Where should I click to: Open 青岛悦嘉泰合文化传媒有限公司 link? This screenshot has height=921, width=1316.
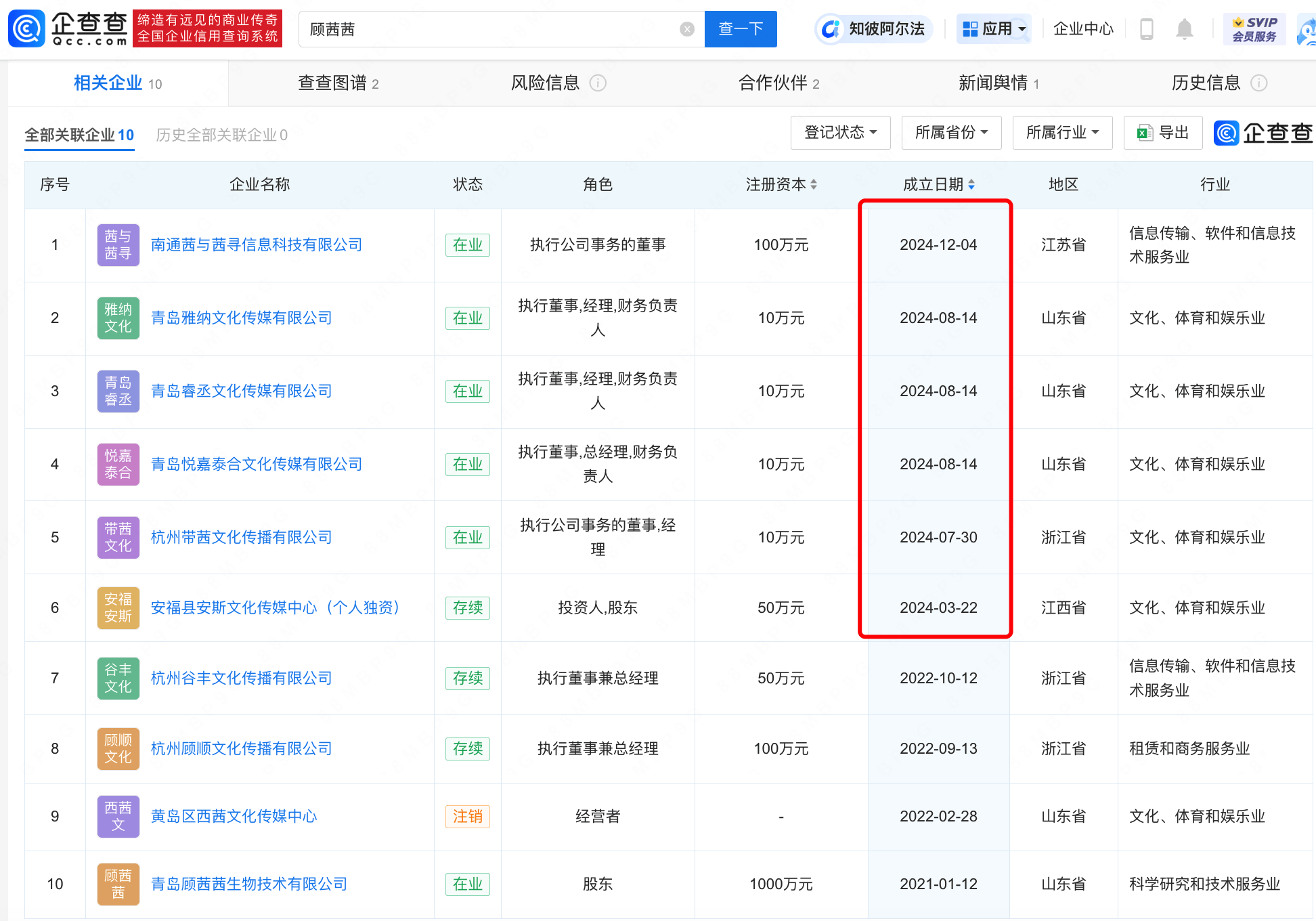(257, 465)
